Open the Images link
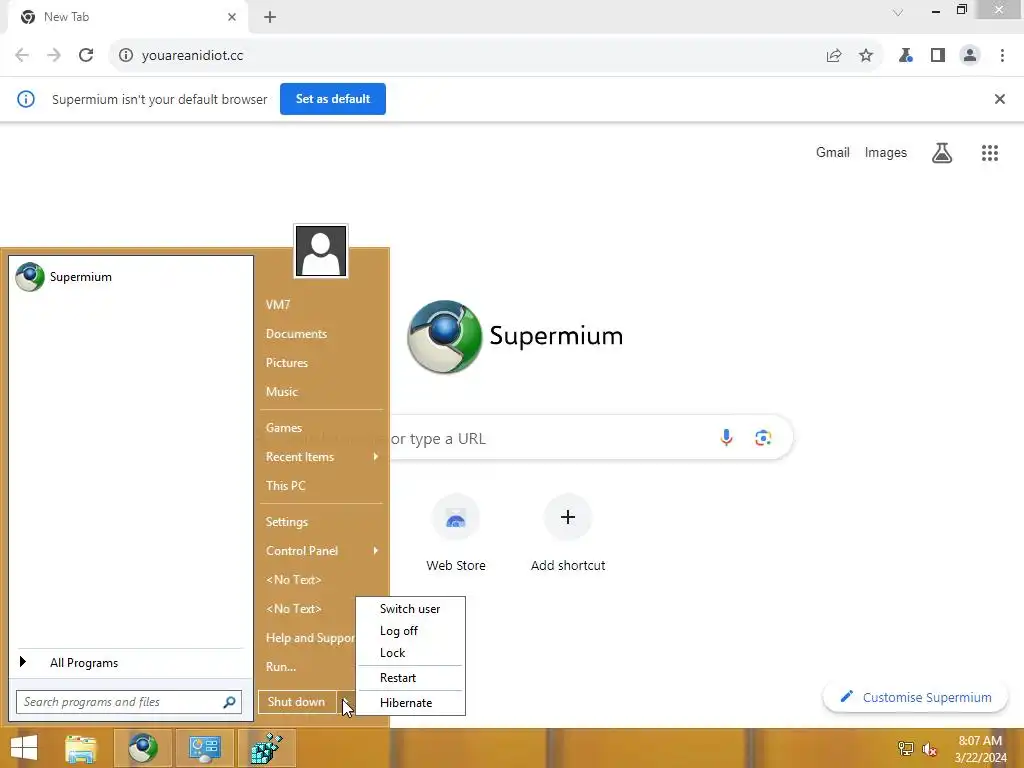The width and height of the screenshot is (1024, 768). coord(886,152)
